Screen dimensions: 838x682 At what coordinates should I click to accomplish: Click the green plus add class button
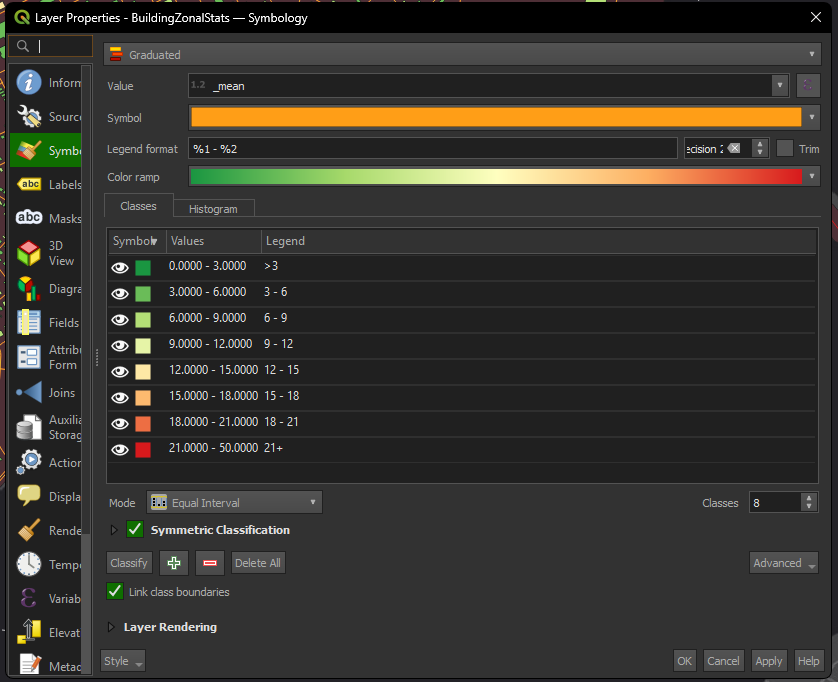[174, 563]
